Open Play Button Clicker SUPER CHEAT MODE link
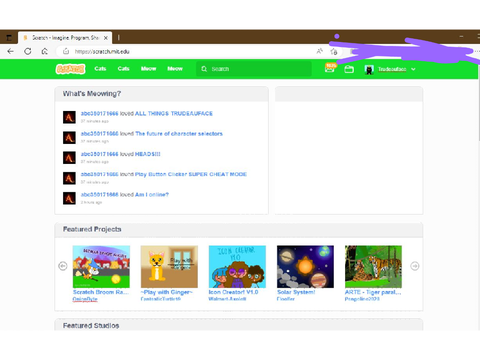The height and width of the screenshot is (360, 480). pyautogui.click(x=191, y=174)
